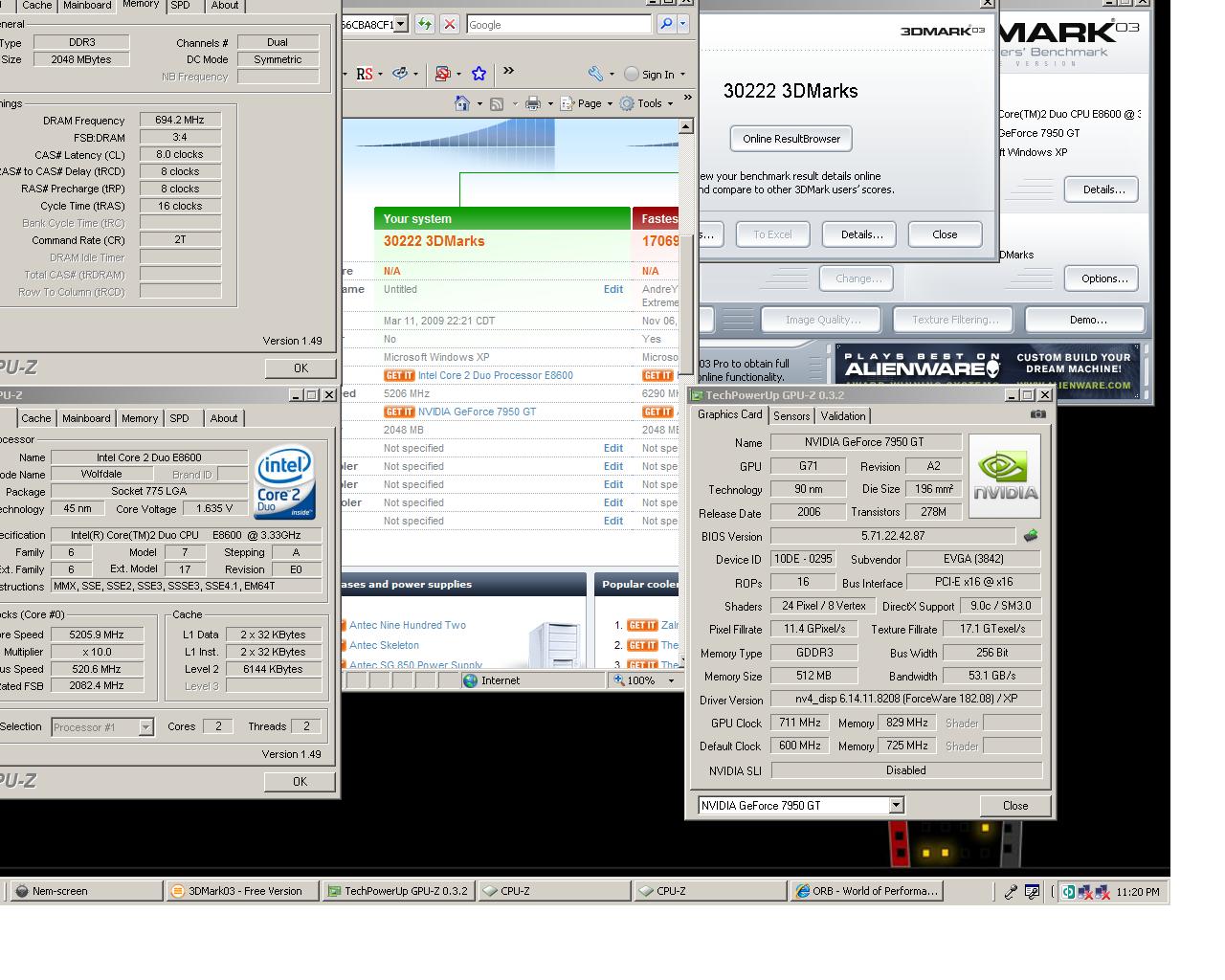Click TechPowerUp GPU-Z taskbar button
Viewport: 1225px width, 980px height.
click(398, 891)
